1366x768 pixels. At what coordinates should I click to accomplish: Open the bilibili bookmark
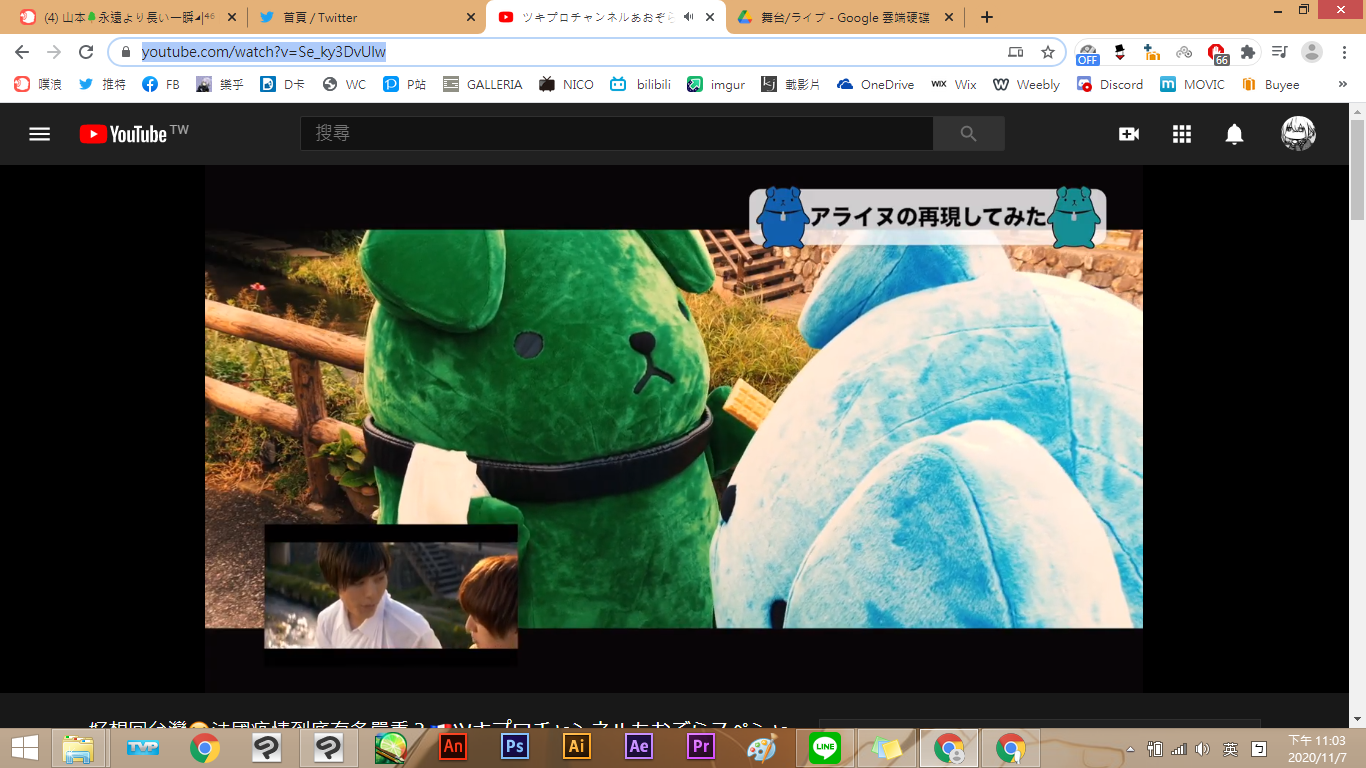tap(640, 85)
